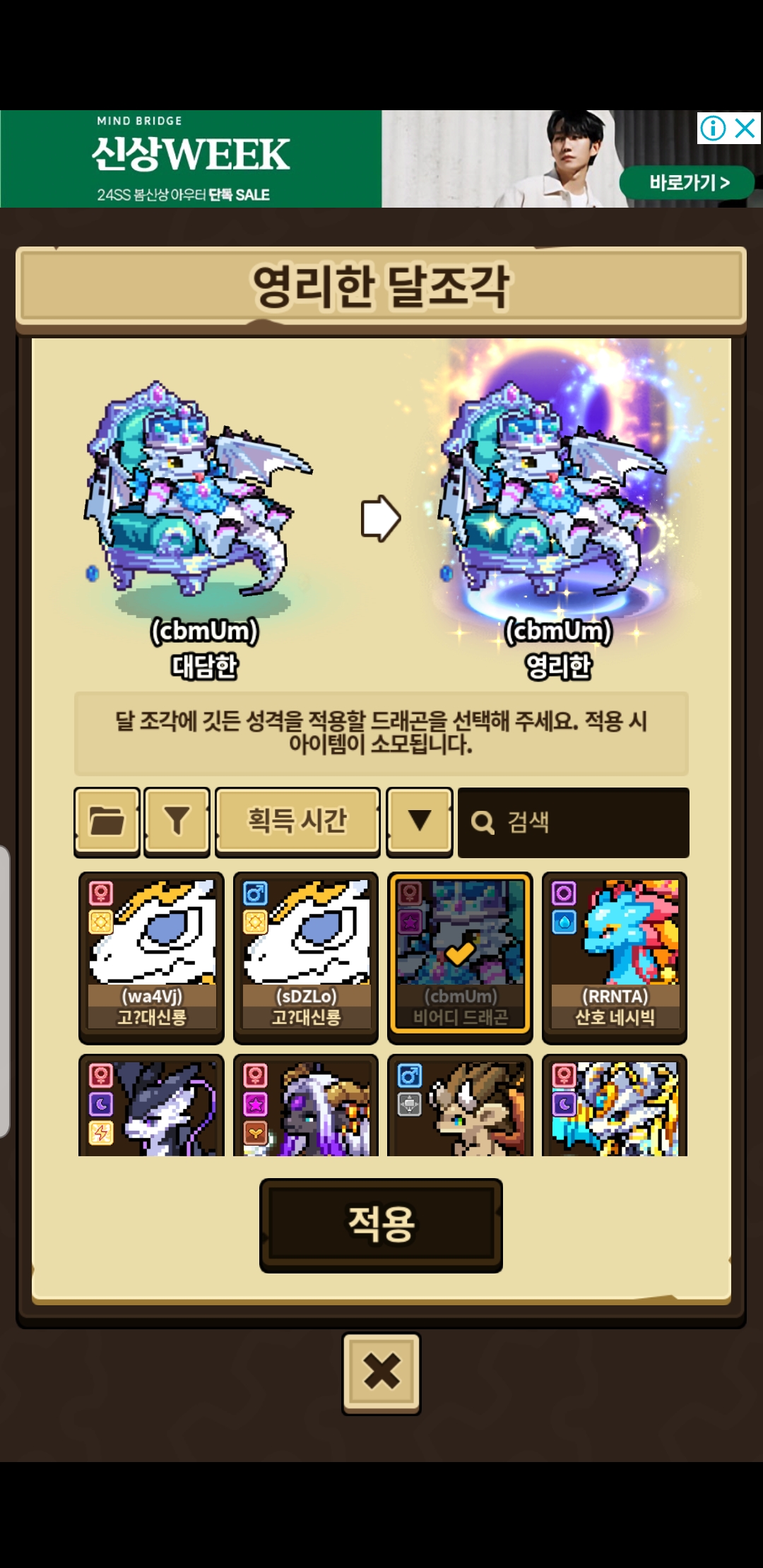The height and width of the screenshot is (1568, 763).
Task: Select the brown horned male dragon thumbnail
Action: 460,1105
